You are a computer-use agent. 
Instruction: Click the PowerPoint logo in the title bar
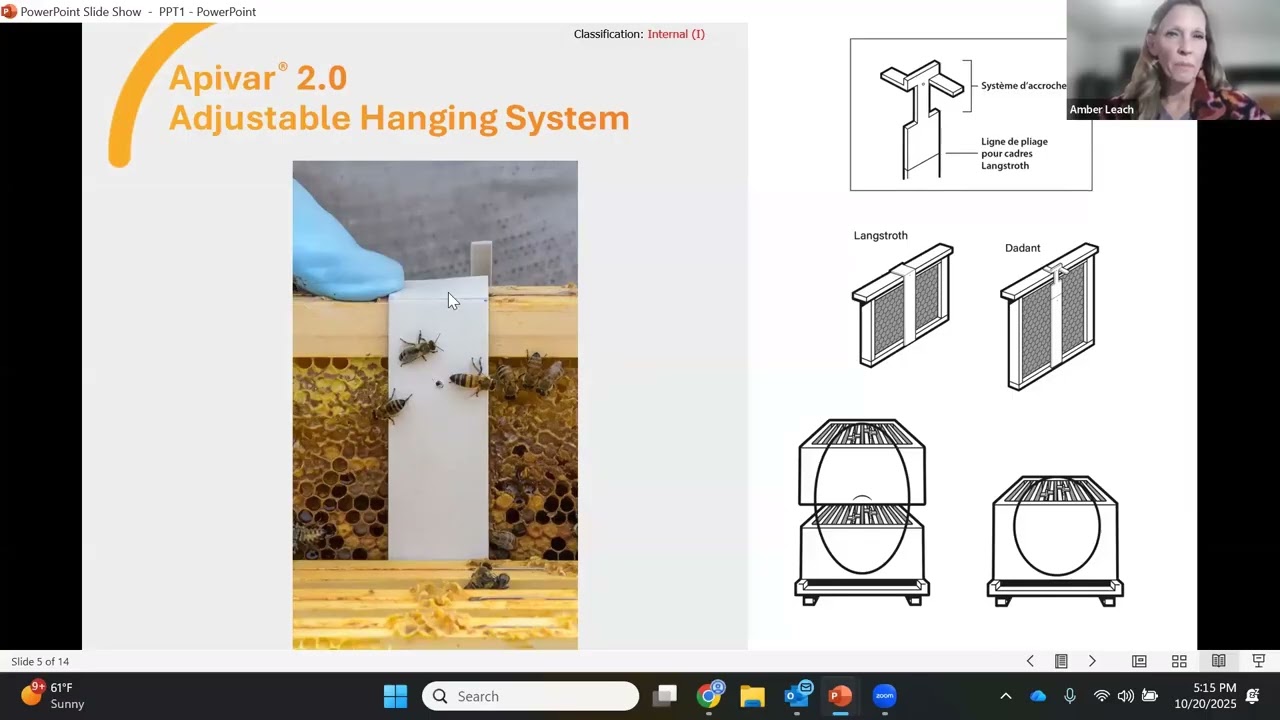coord(9,12)
